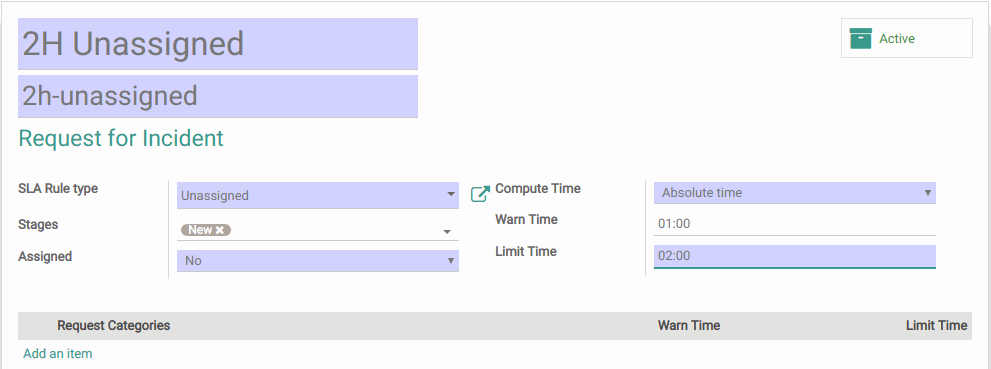Expand the SLA Rule type dropdown arrow
This screenshot has width=991, height=369.
(x=451, y=195)
